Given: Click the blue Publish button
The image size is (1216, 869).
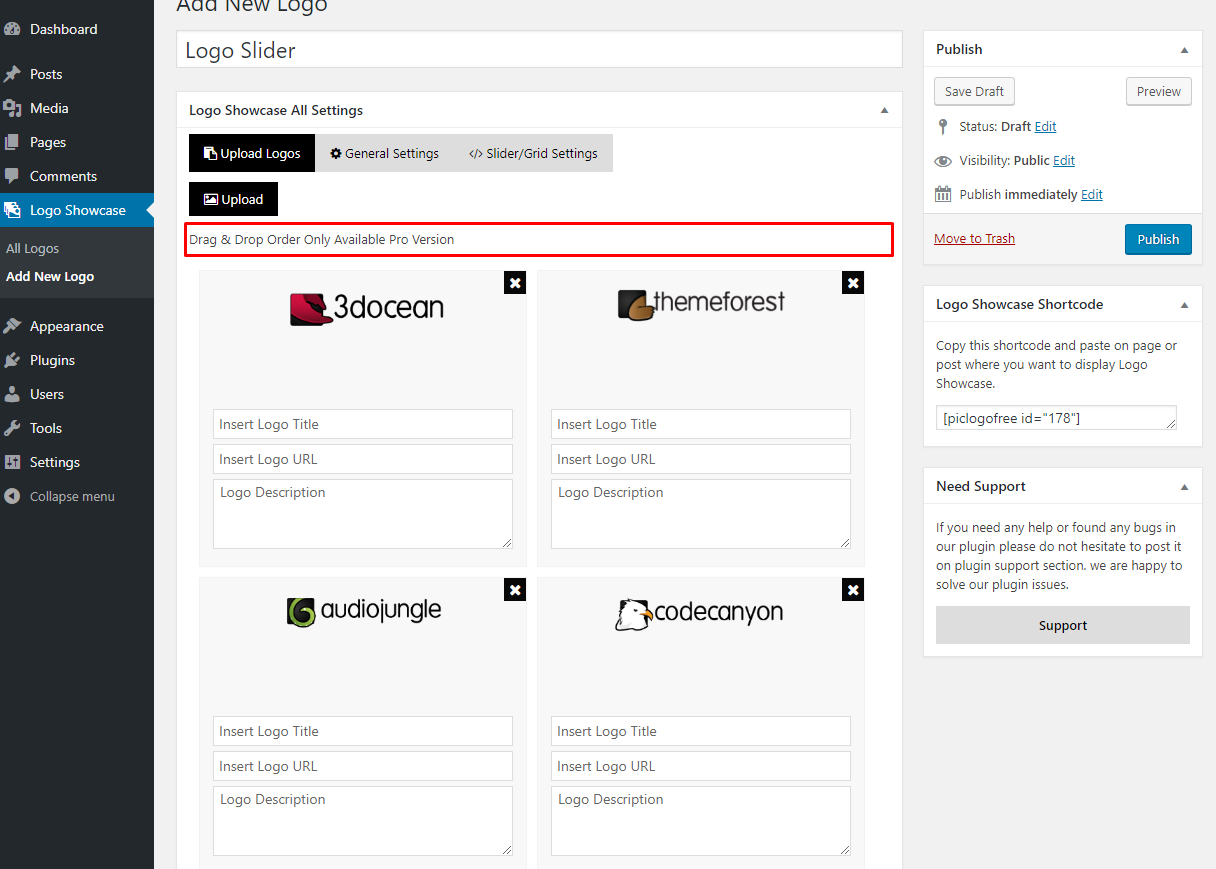Looking at the screenshot, I should point(1158,239).
